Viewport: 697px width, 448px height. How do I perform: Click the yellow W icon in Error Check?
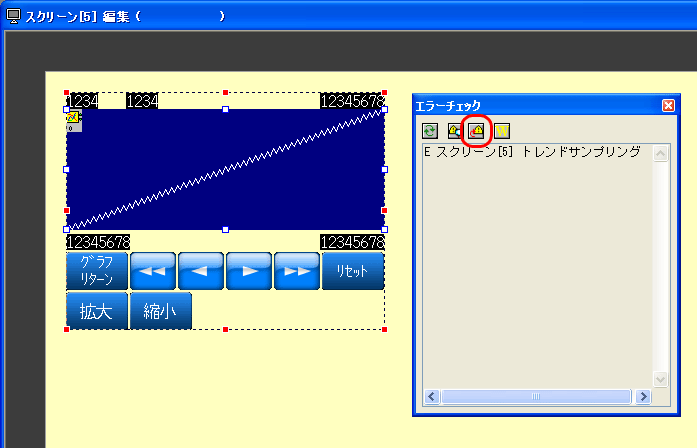(x=502, y=130)
